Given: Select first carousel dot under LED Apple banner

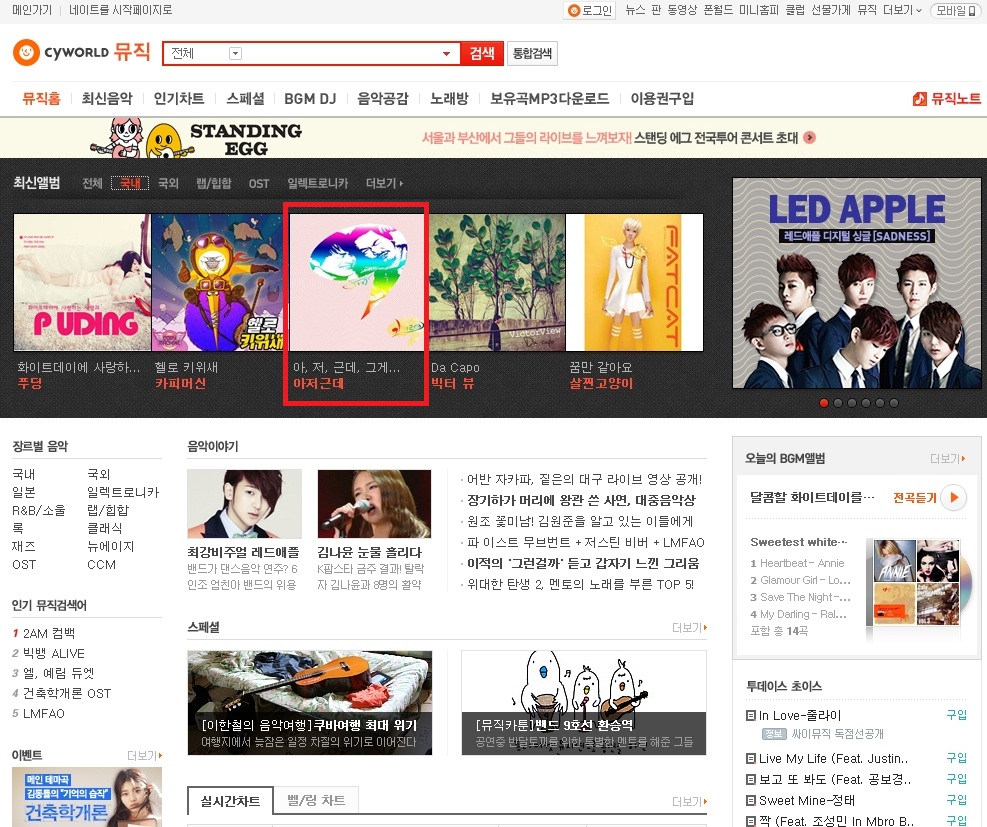Looking at the screenshot, I should pyautogui.click(x=824, y=403).
